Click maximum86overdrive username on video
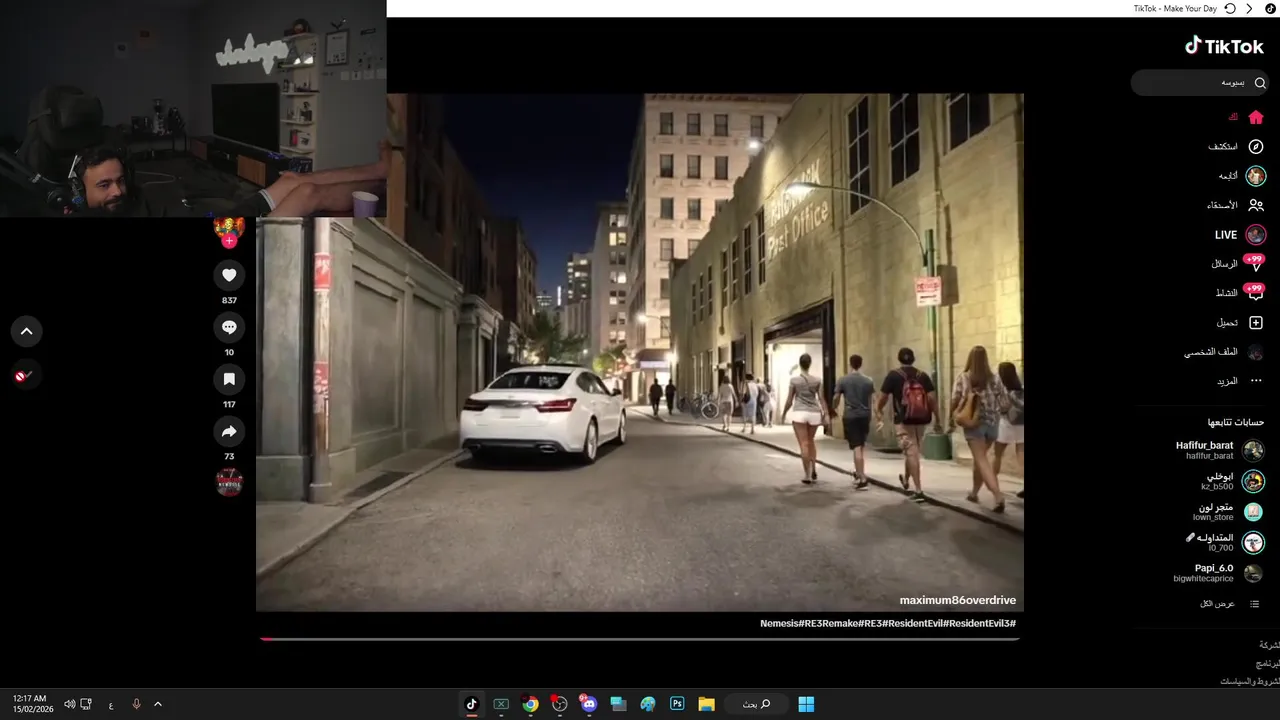The image size is (1280, 720). [957, 600]
